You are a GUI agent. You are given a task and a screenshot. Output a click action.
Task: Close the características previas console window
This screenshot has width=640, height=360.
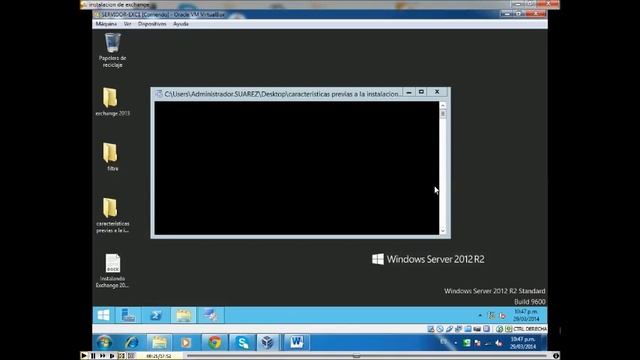point(437,92)
